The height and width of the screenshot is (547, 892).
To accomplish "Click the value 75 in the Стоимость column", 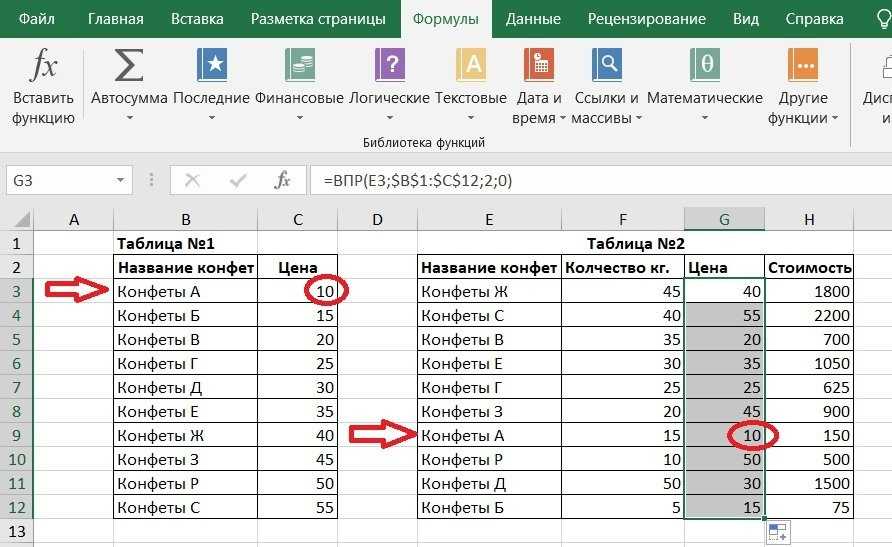I will [809, 507].
